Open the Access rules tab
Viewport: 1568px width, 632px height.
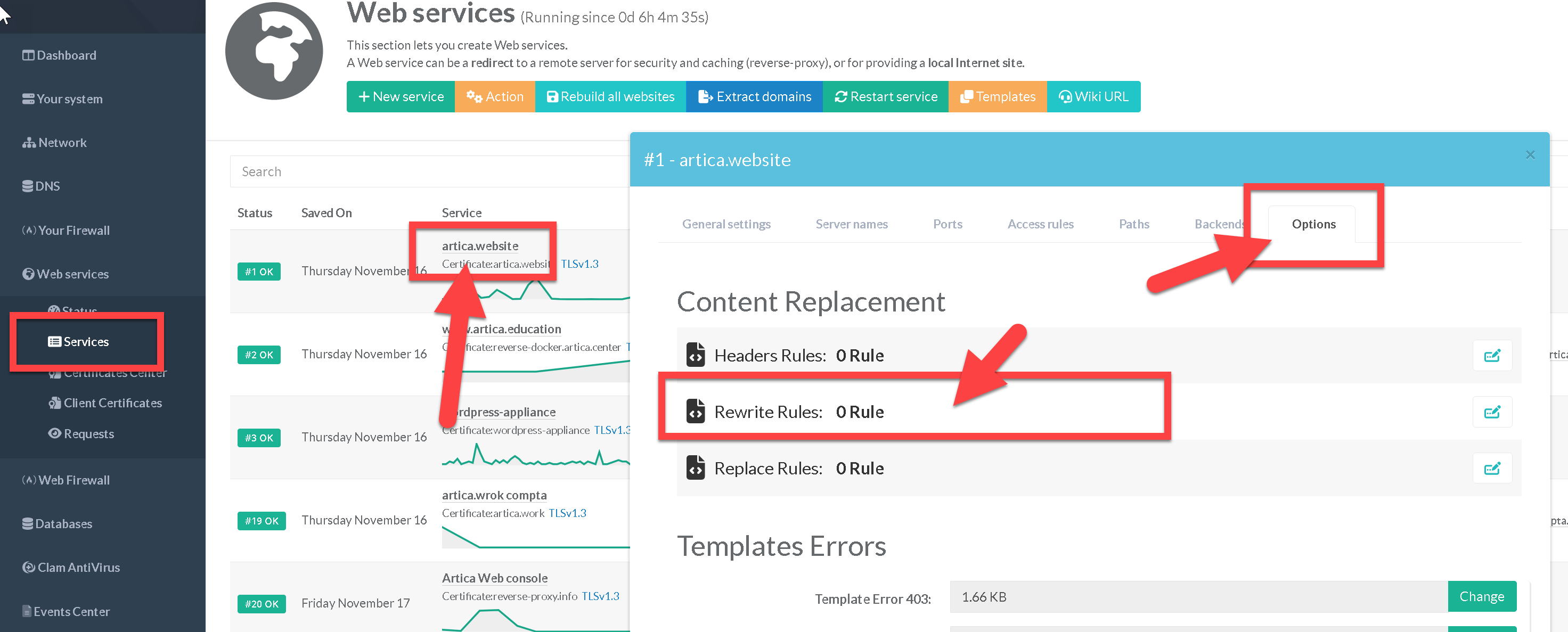point(1040,225)
